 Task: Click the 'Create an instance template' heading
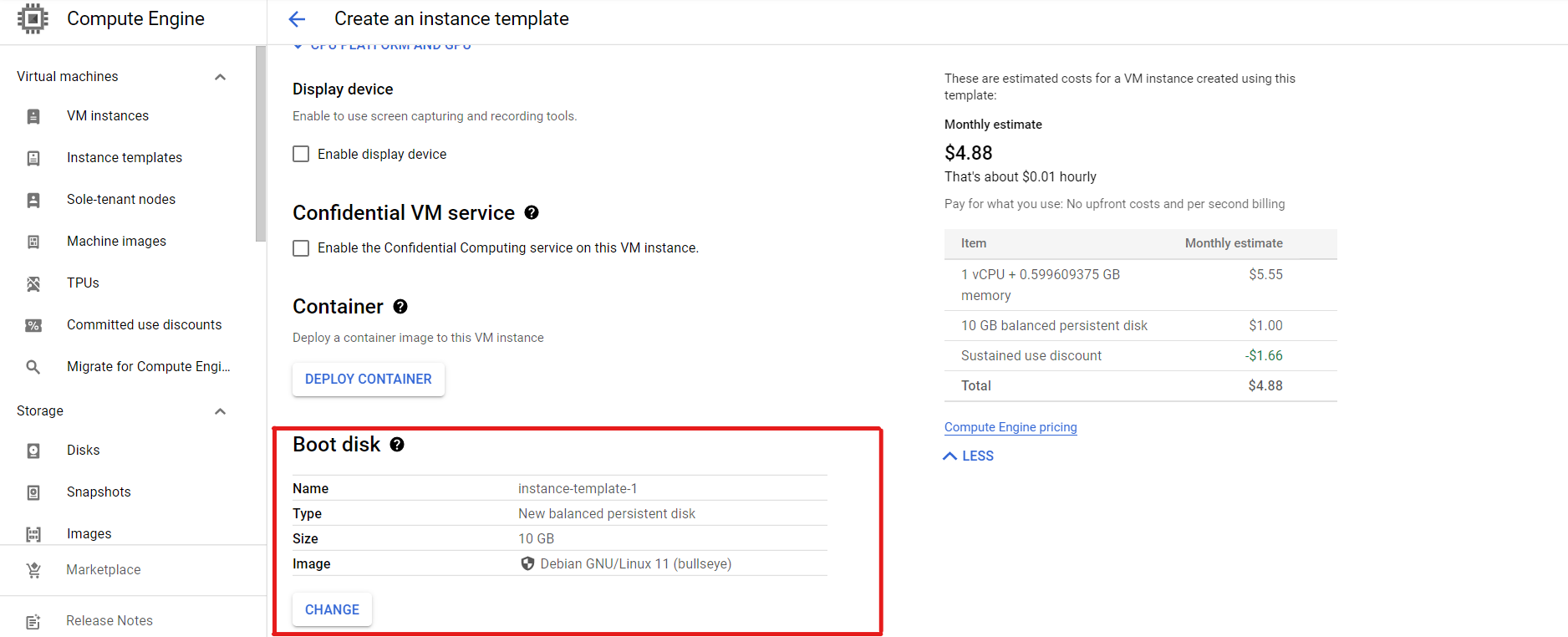pos(451,18)
